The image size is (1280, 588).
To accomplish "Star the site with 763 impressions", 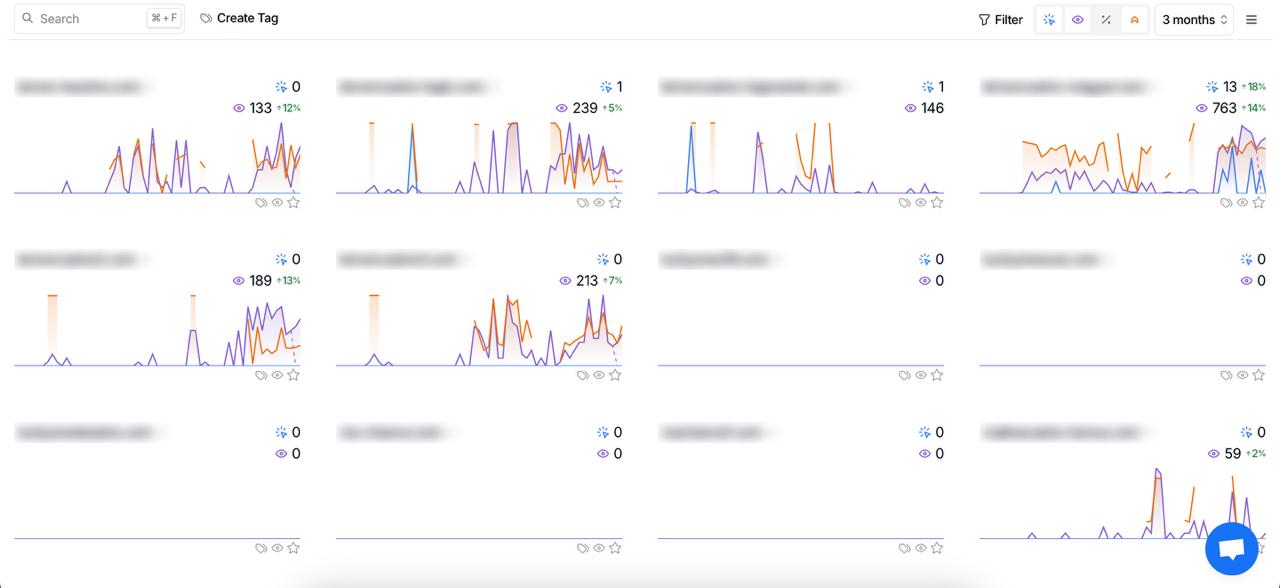I will pyautogui.click(x=1259, y=203).
